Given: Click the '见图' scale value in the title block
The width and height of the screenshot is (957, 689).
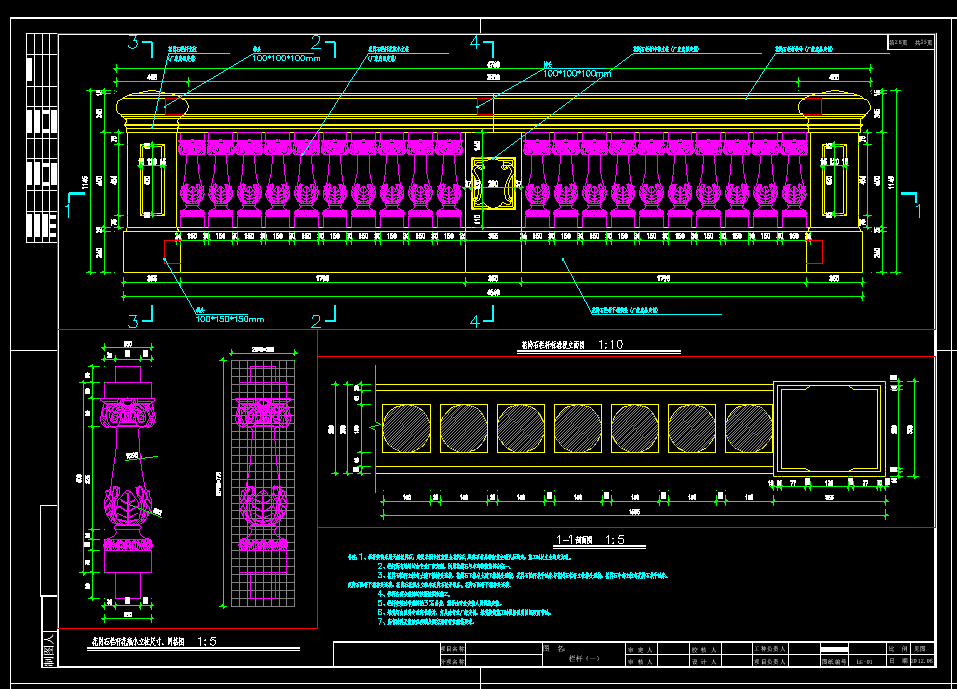Looking at the screenshot, I should click(920, 649).
